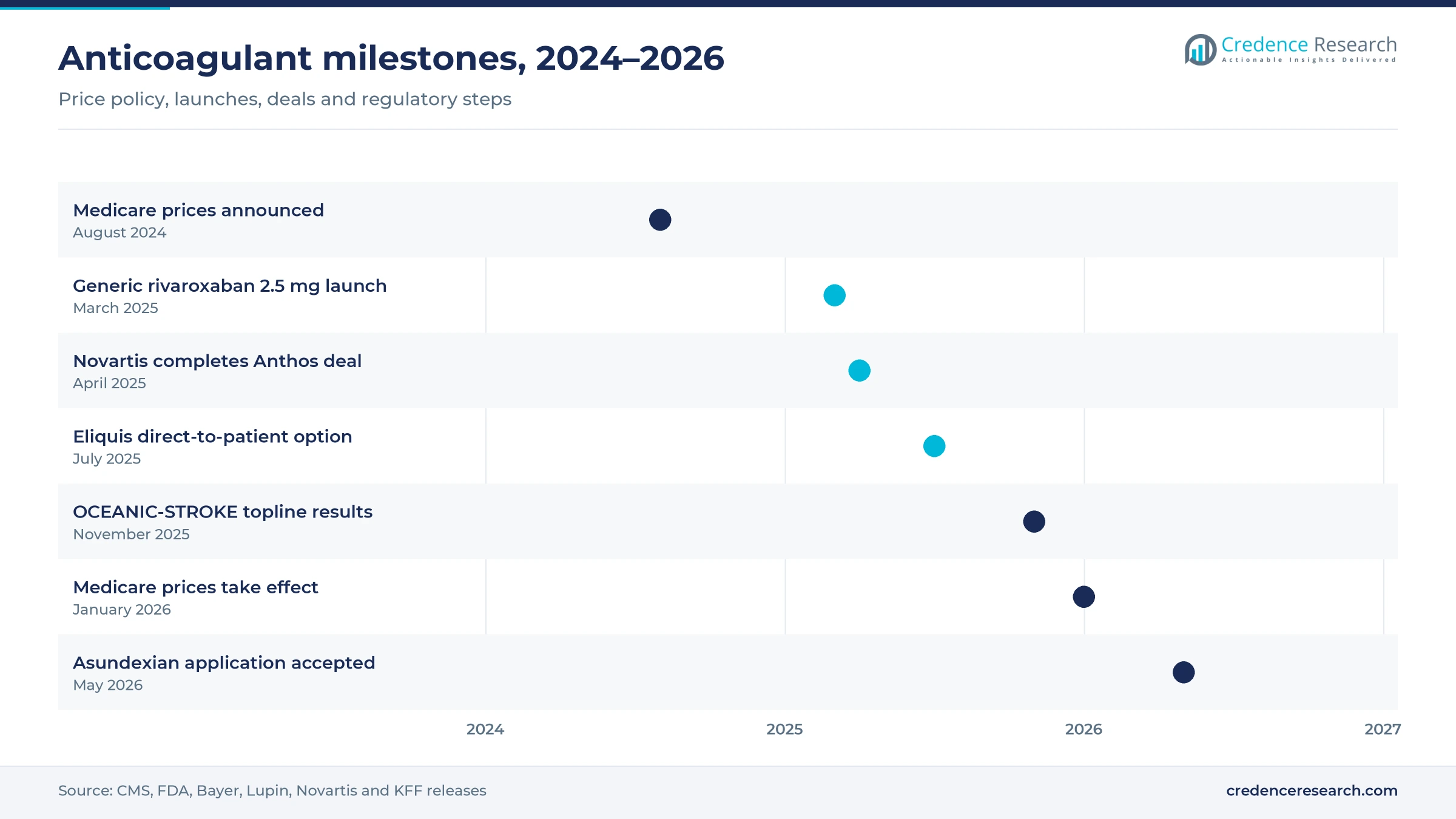Click the 'Anticoagulant milestones, 2024–2026' title

click(391, 58)
